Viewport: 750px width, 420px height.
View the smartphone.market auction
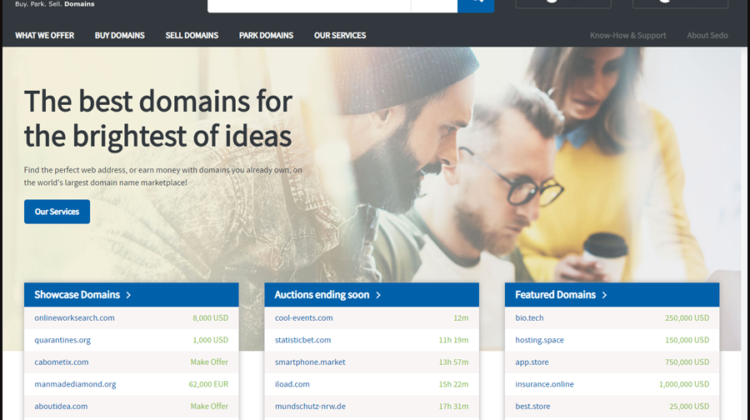[310, 362]
